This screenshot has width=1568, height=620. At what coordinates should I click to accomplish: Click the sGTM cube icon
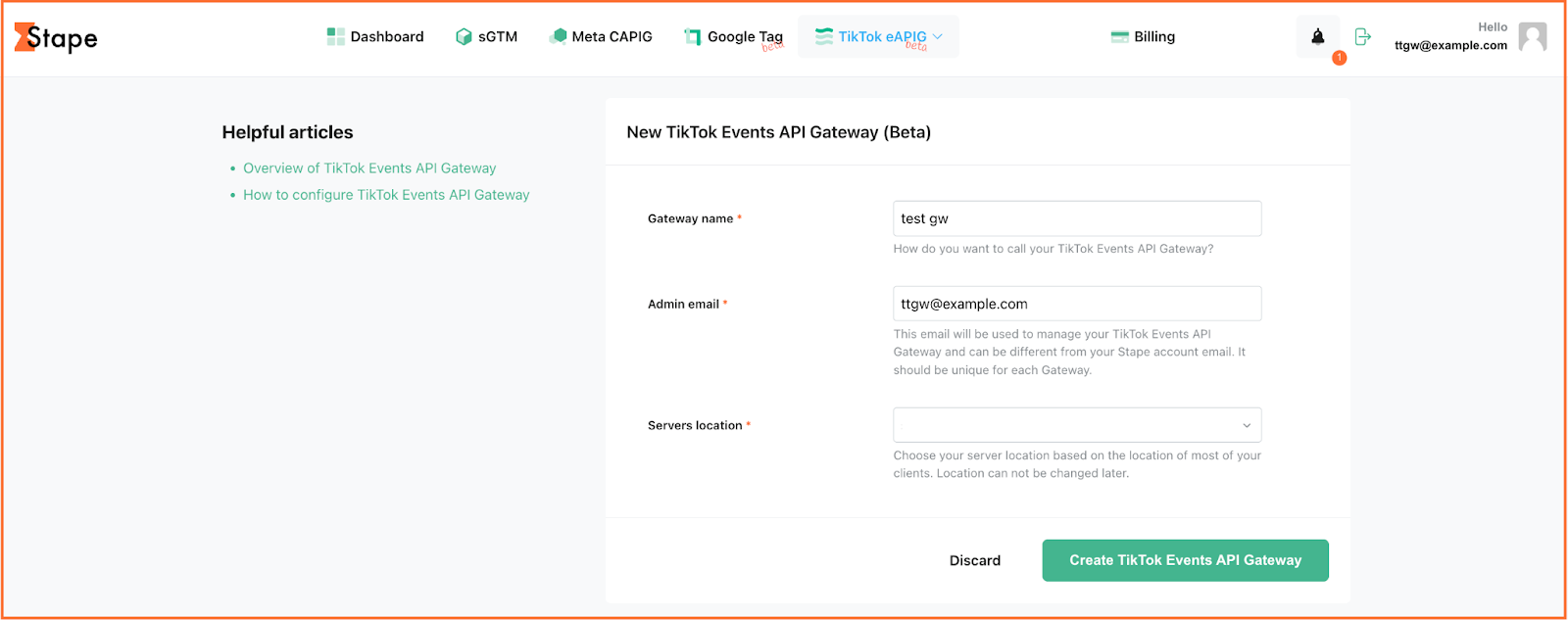464,36
